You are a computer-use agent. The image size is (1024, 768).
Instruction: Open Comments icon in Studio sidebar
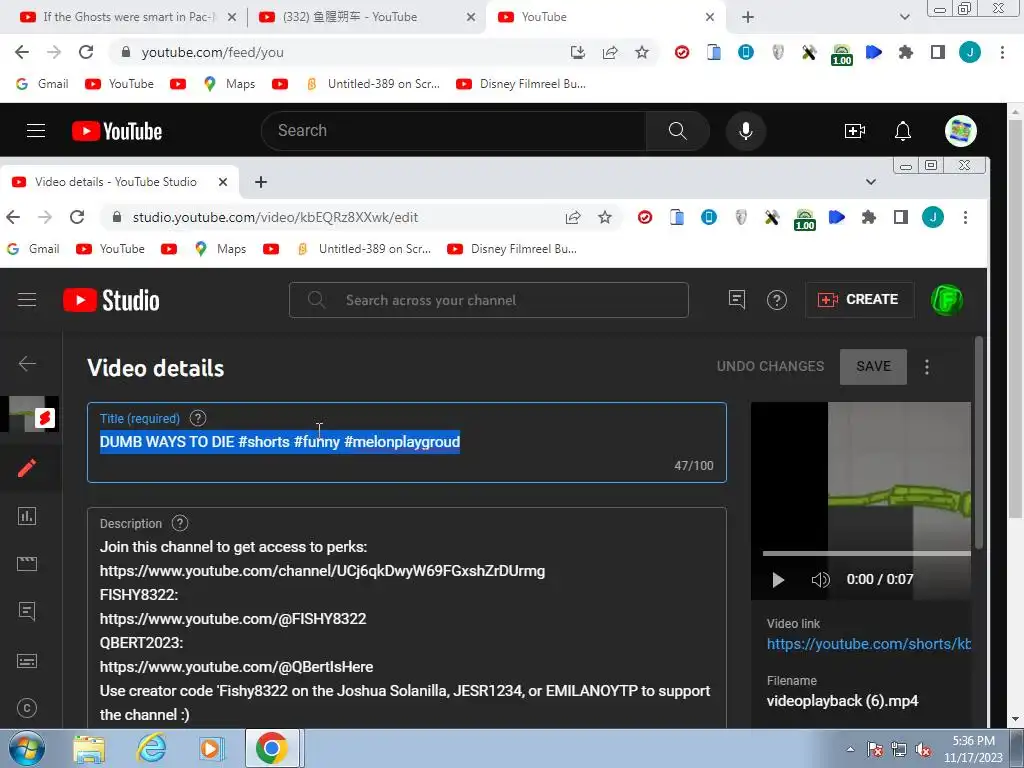[x=27, y=611]
